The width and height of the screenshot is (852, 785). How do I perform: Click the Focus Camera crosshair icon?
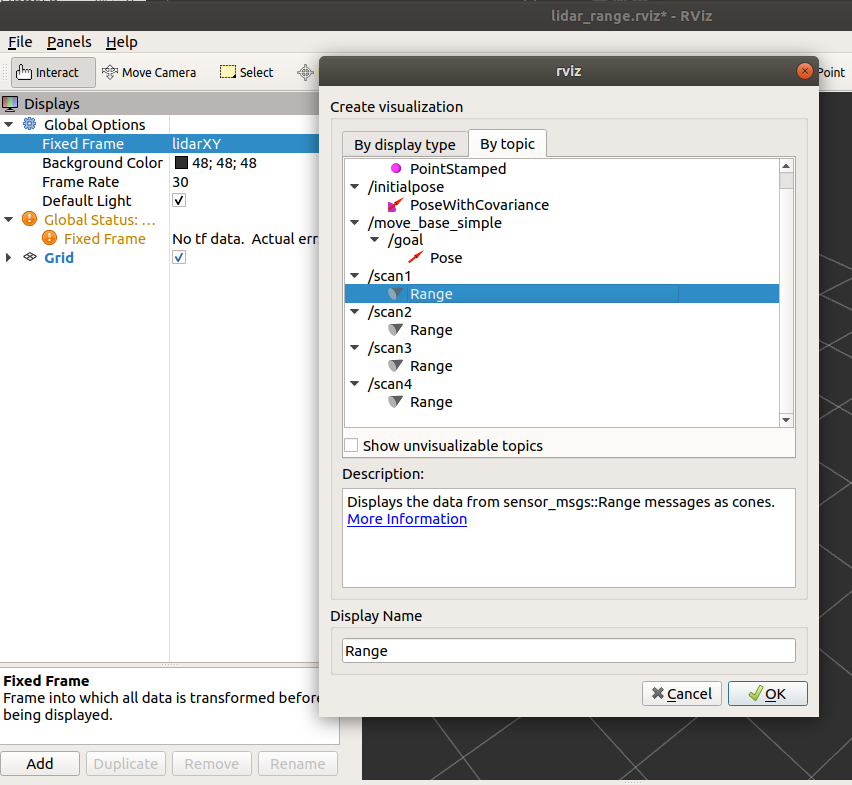click(x=305, y=72)
